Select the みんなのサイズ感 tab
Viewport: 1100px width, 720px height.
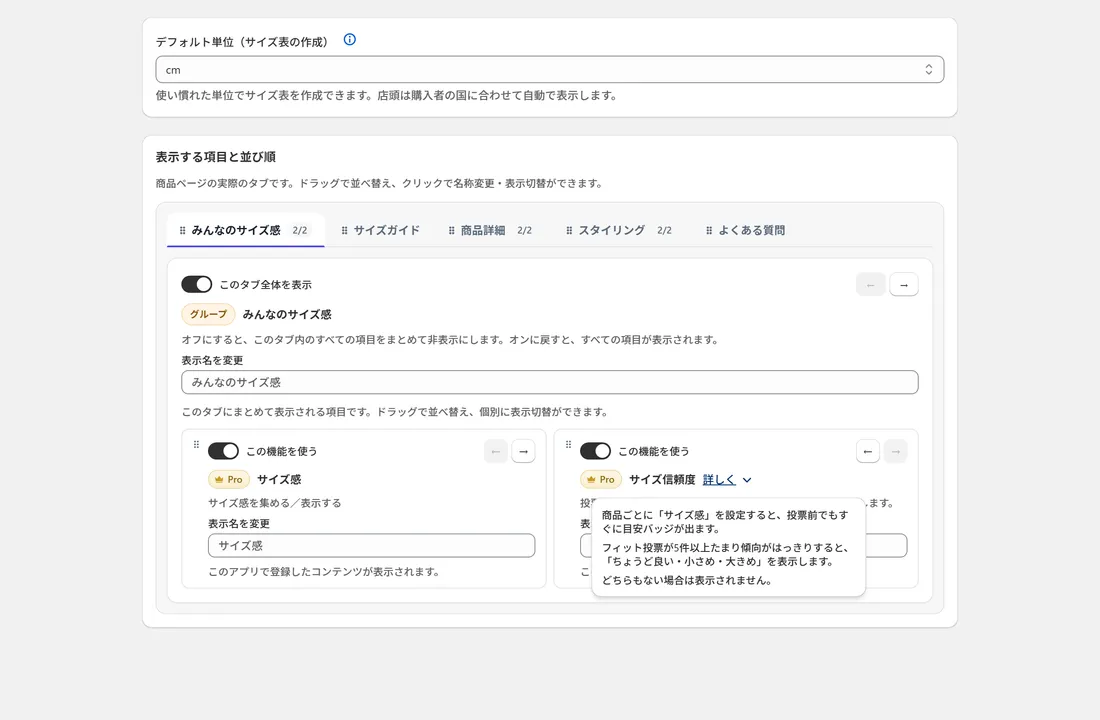[246, 230]
